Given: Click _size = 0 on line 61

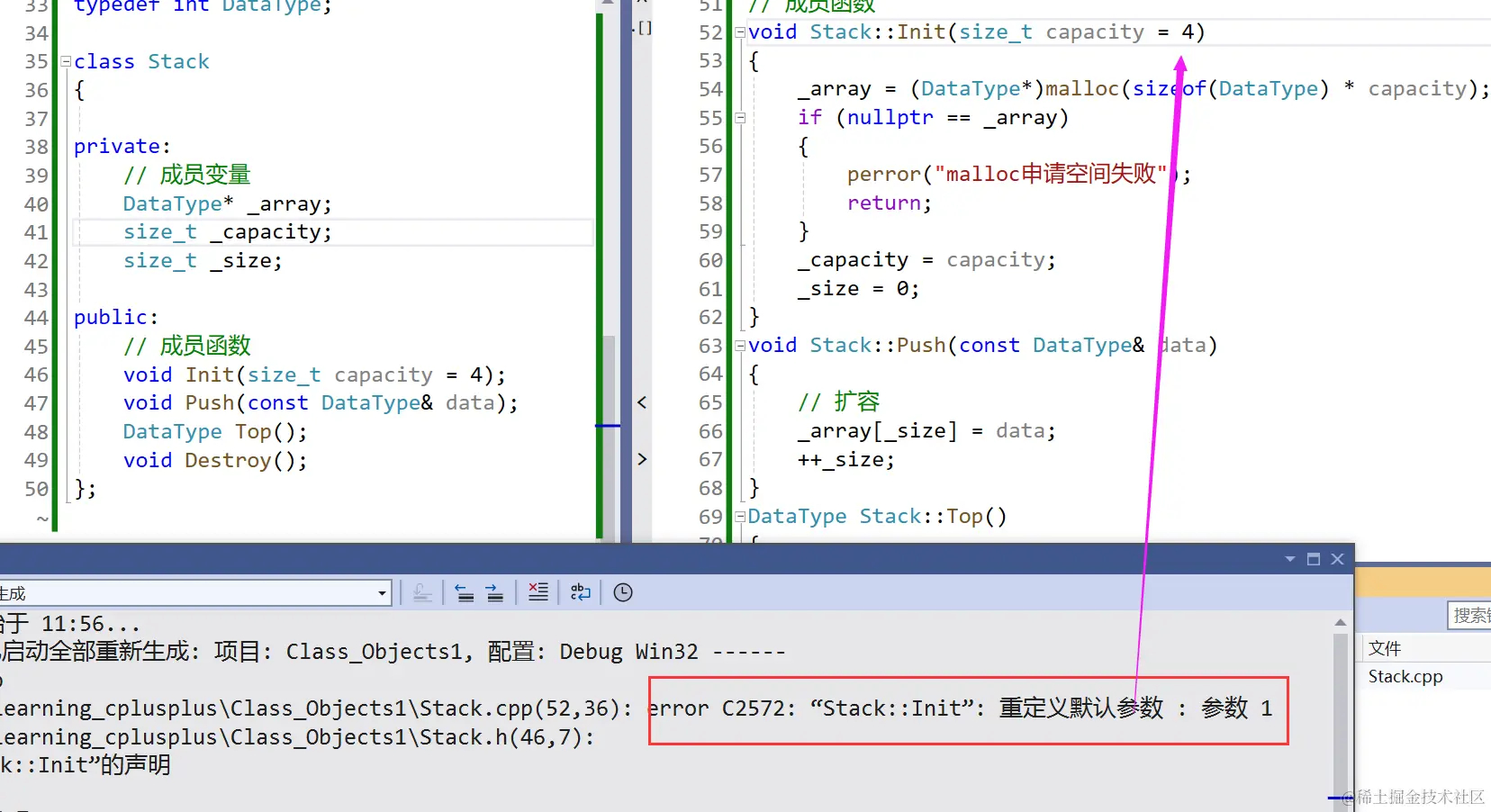Looking at the screenshot, I should (x=858, y=289).
